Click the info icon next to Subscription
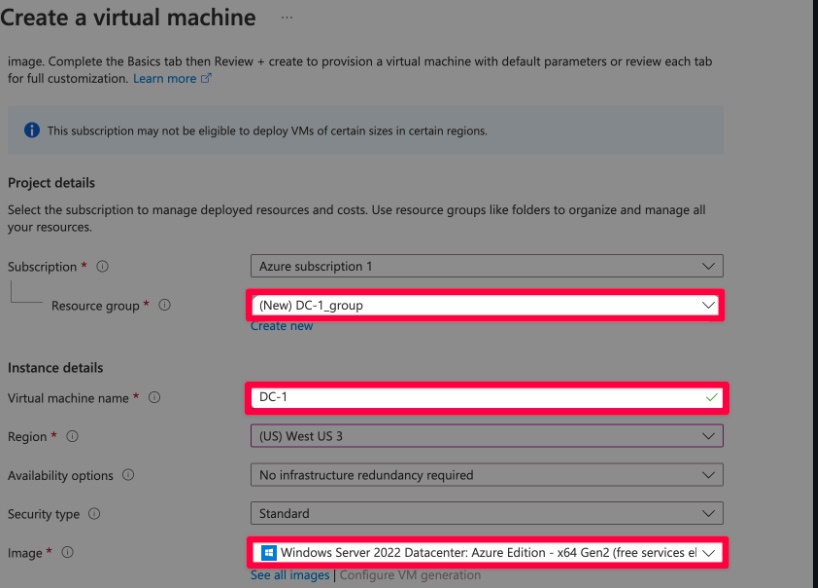 pyautogui.click(x=102, y=267)
